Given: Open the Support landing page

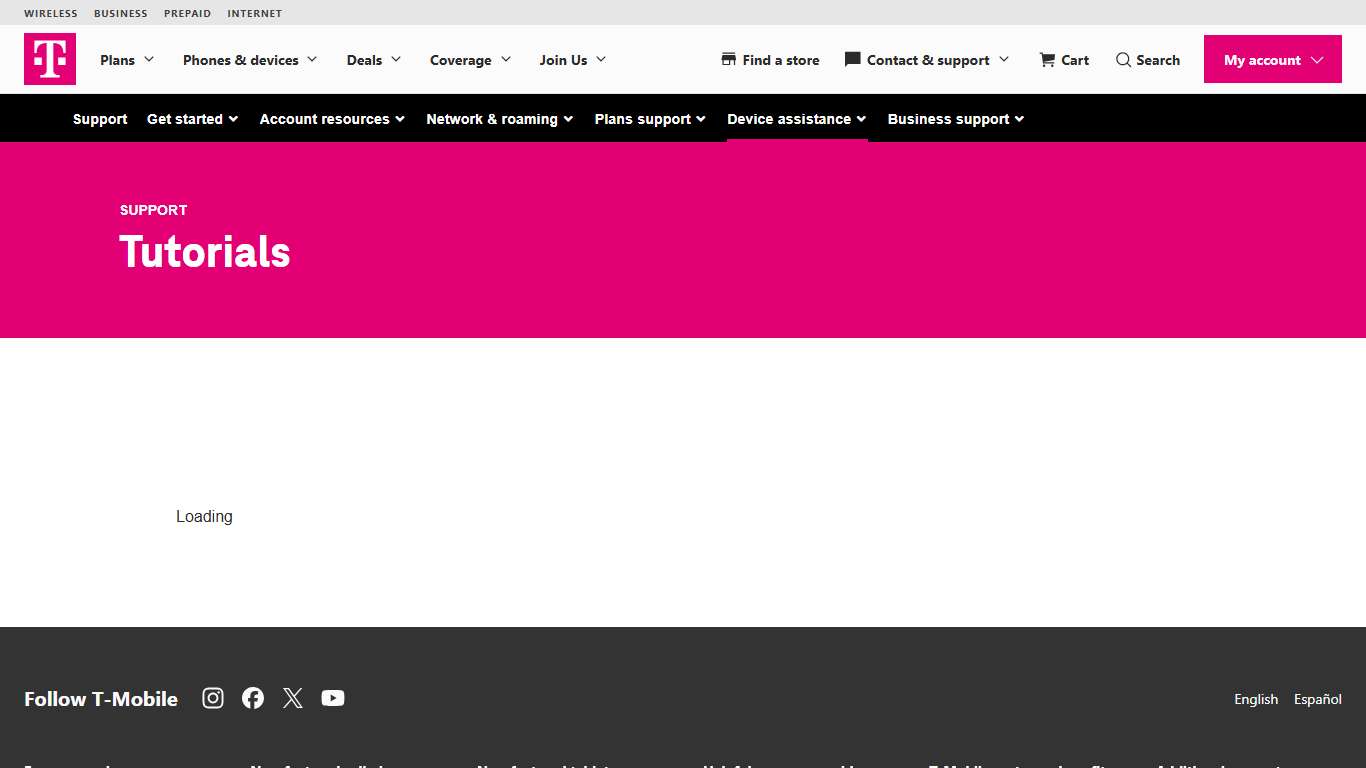Looking at the screenshot, I should point(99,118).
